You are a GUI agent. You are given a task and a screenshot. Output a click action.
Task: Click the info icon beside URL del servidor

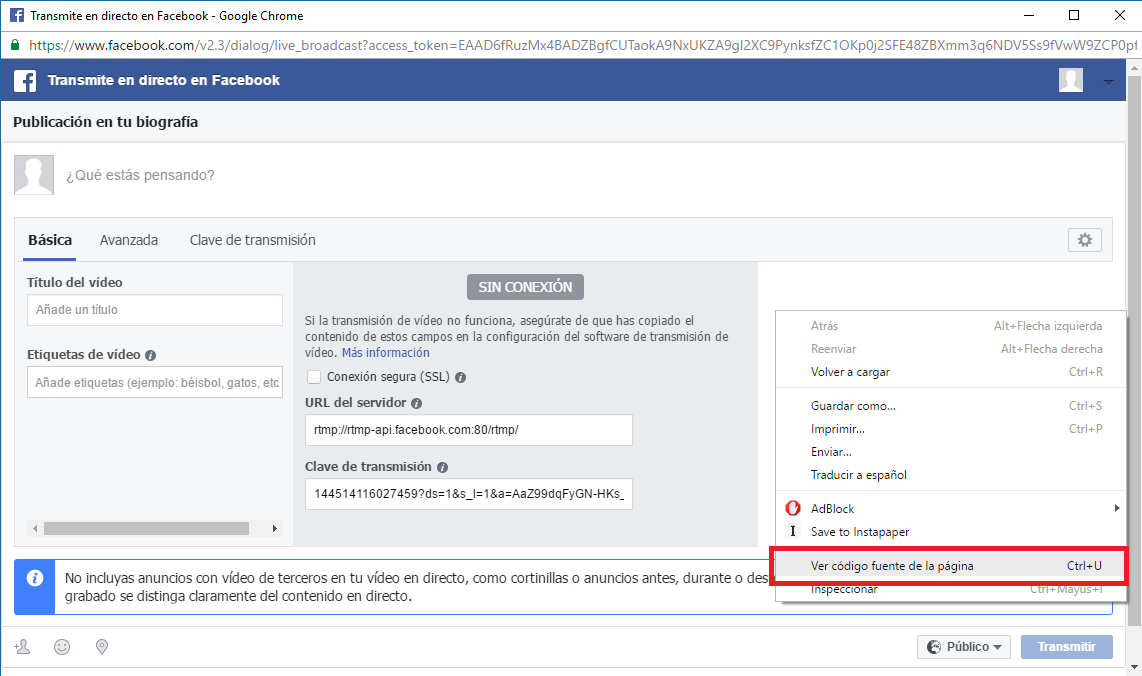416,404
